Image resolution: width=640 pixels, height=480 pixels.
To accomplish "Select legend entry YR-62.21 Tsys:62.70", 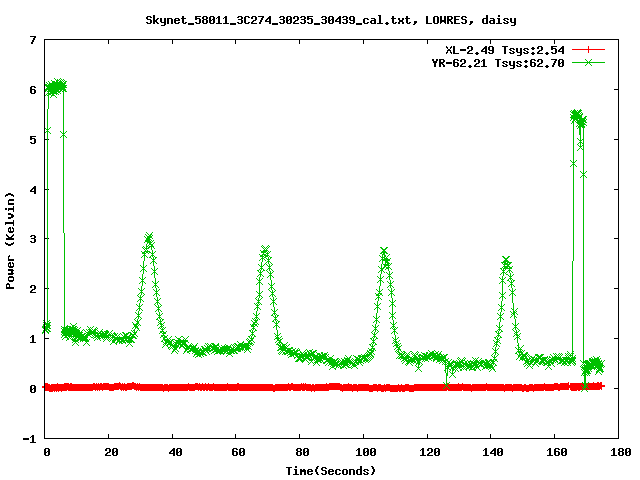I will pyautogui.click(x=498, y=63).
